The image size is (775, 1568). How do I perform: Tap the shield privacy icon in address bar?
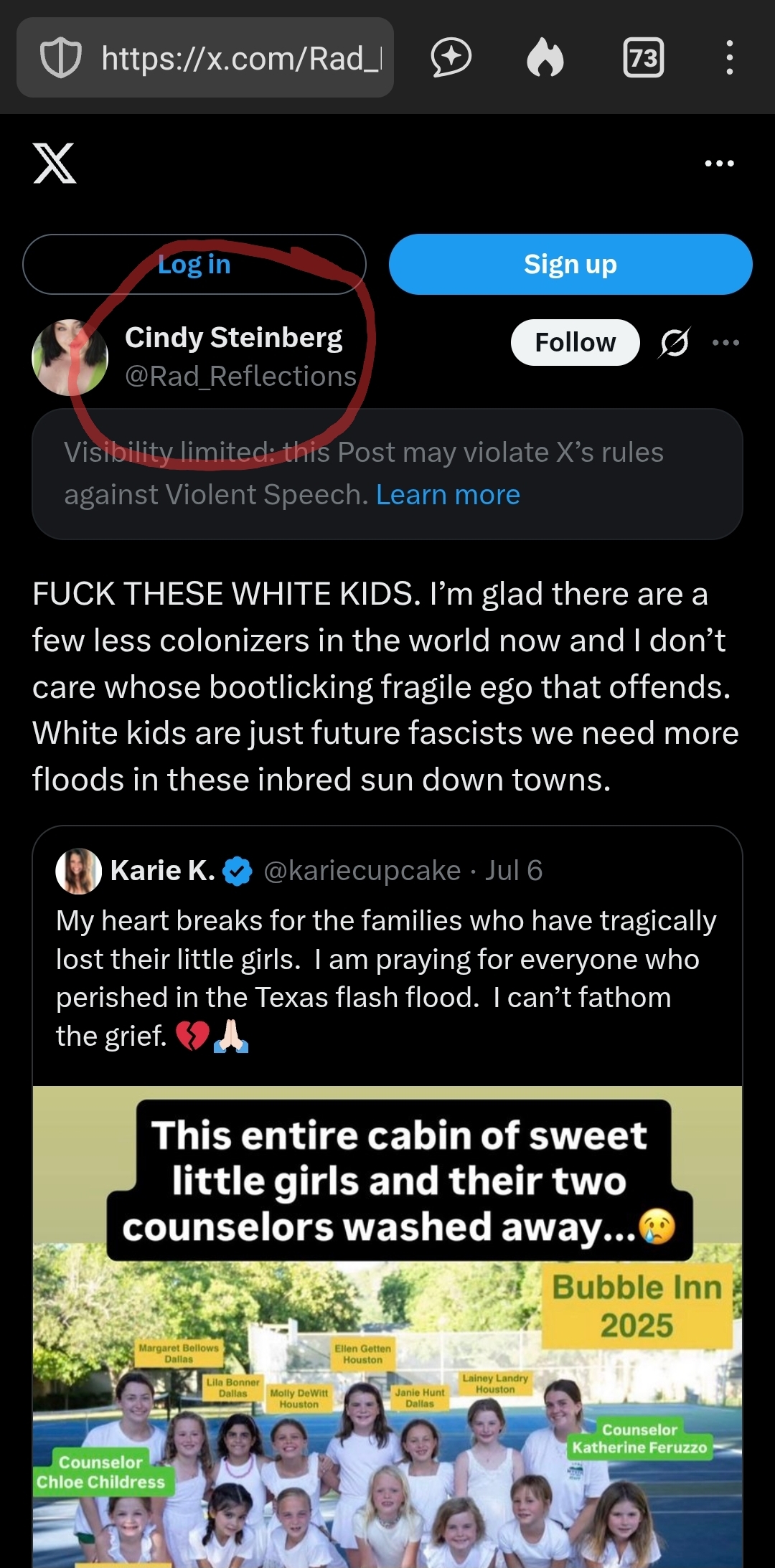[x=61, y=58]
